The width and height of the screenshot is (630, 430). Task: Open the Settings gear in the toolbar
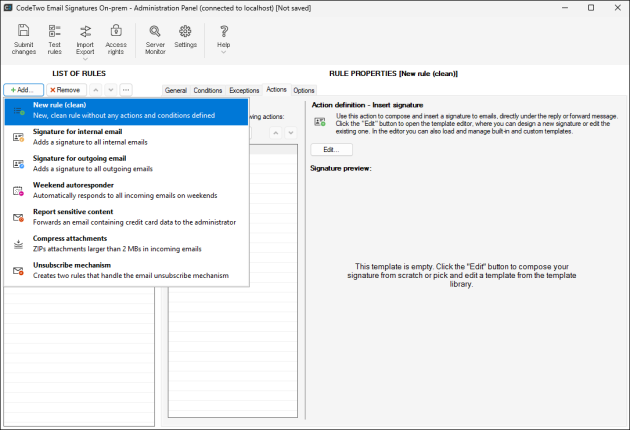coord(185,38)
